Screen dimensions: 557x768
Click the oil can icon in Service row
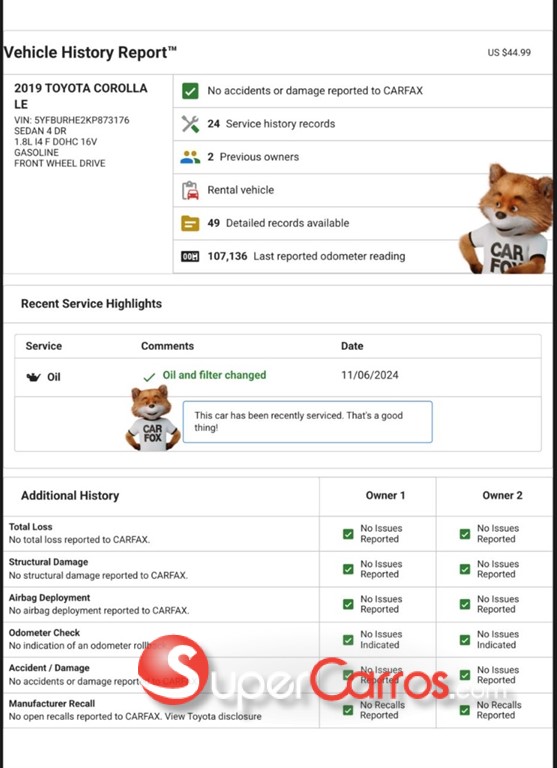coord(33,377)
